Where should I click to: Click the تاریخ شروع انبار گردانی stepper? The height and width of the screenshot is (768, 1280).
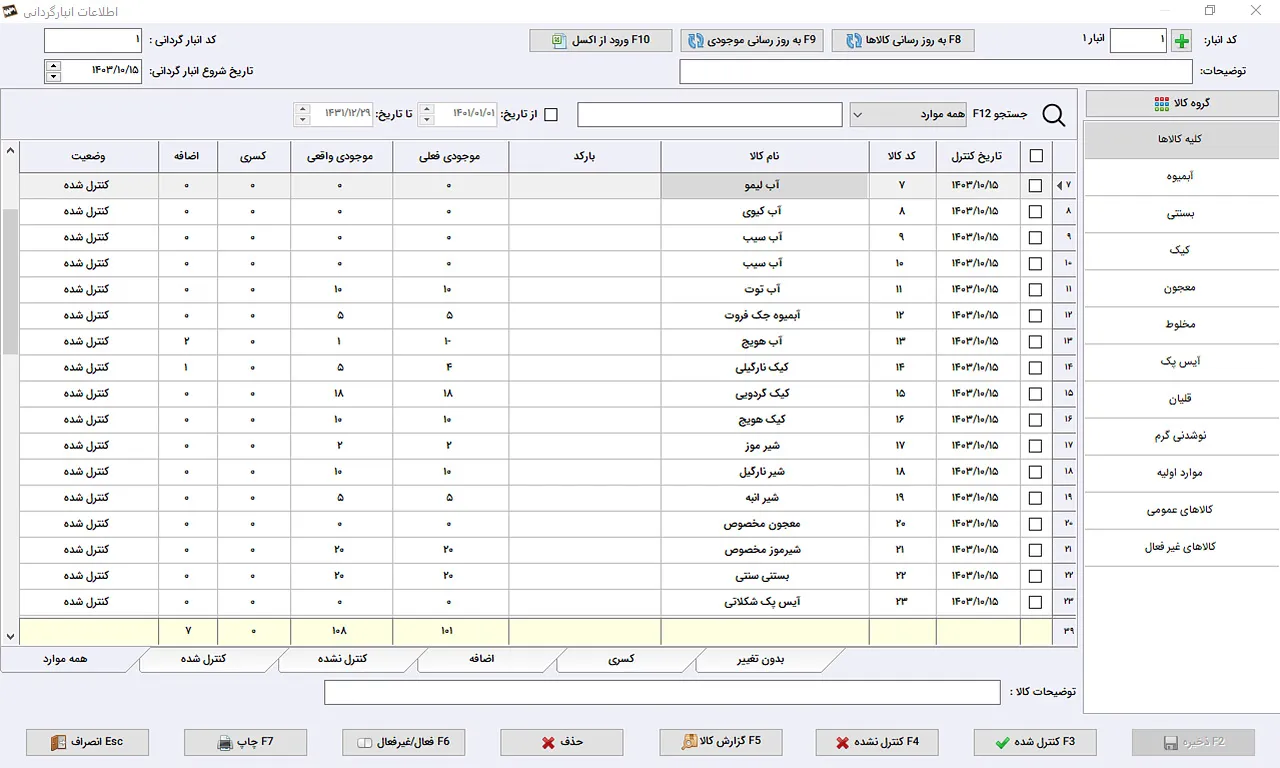pos(53,71)
